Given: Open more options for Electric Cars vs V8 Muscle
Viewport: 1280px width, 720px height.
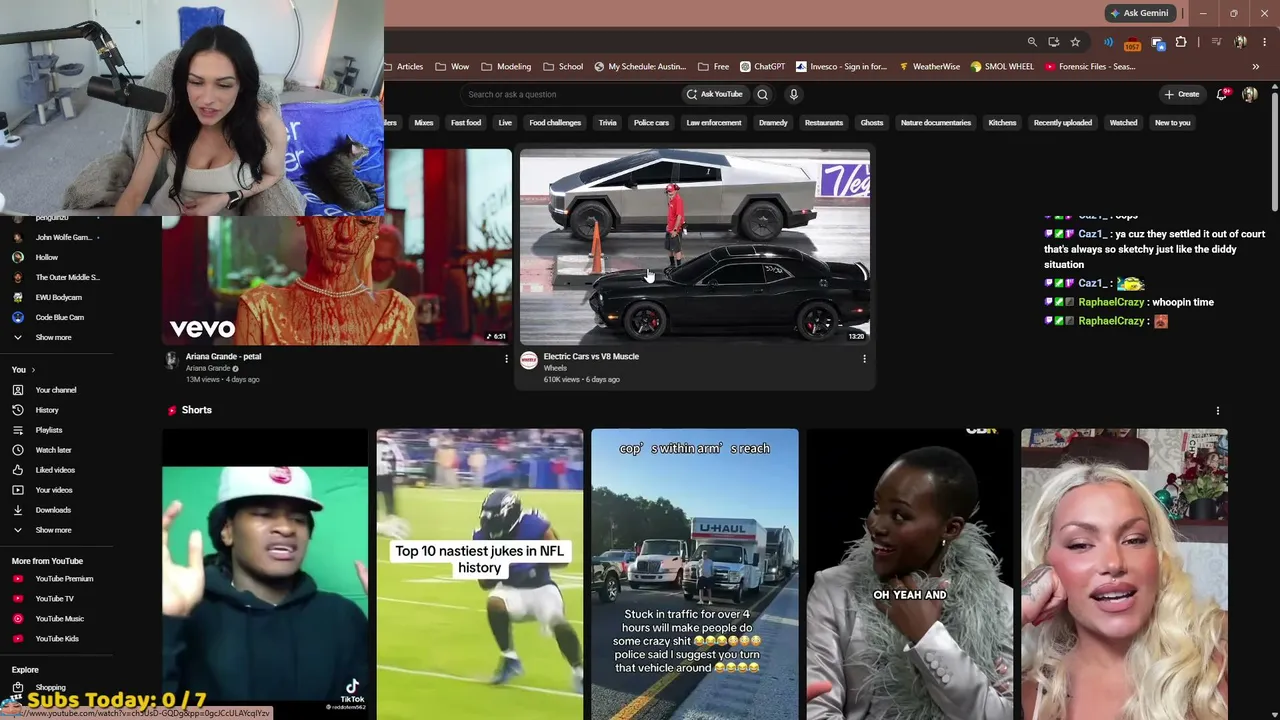Looking at the screenshot, I should pos(864,359).
